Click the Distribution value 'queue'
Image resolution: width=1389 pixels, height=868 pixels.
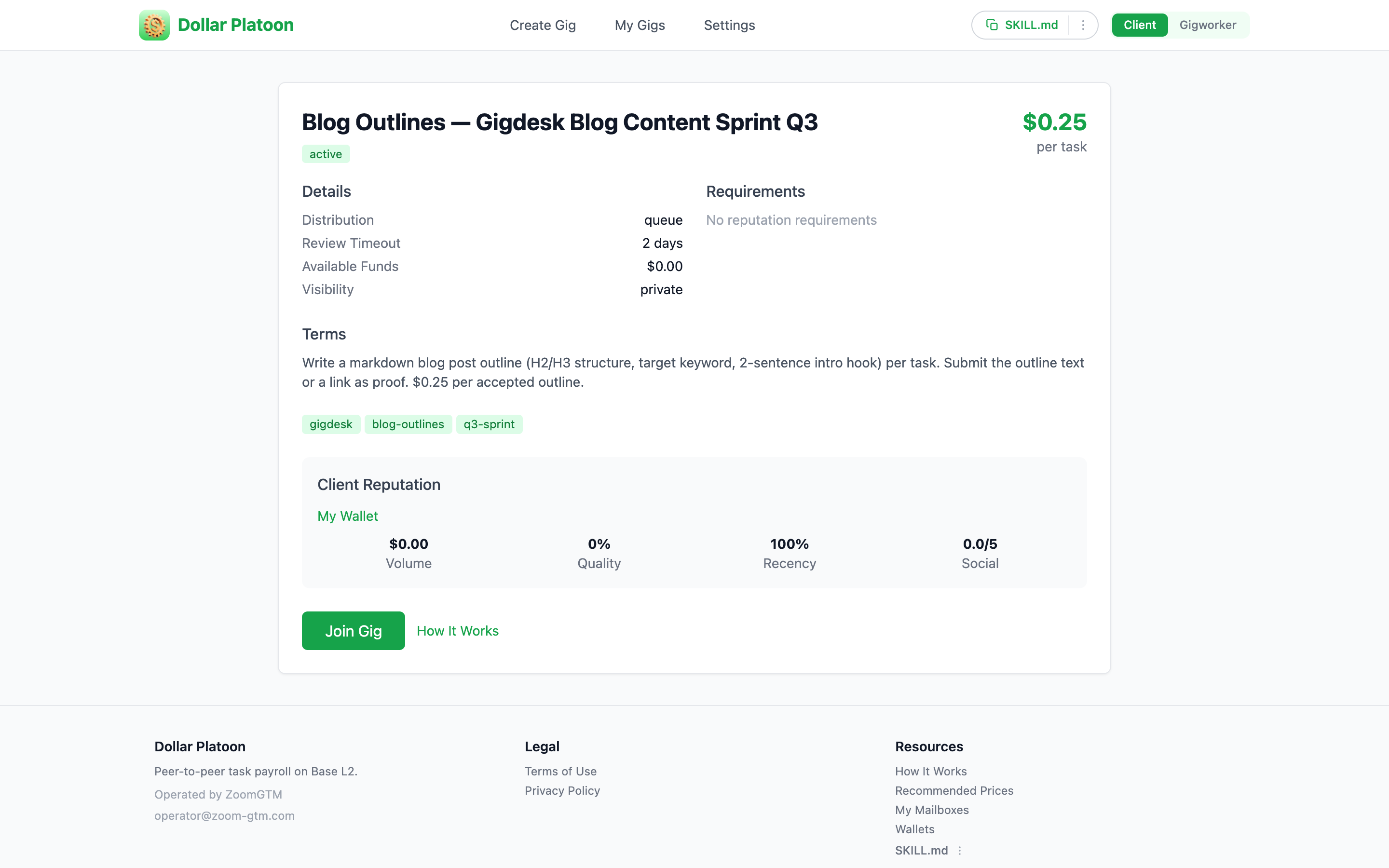coord(663,220)
